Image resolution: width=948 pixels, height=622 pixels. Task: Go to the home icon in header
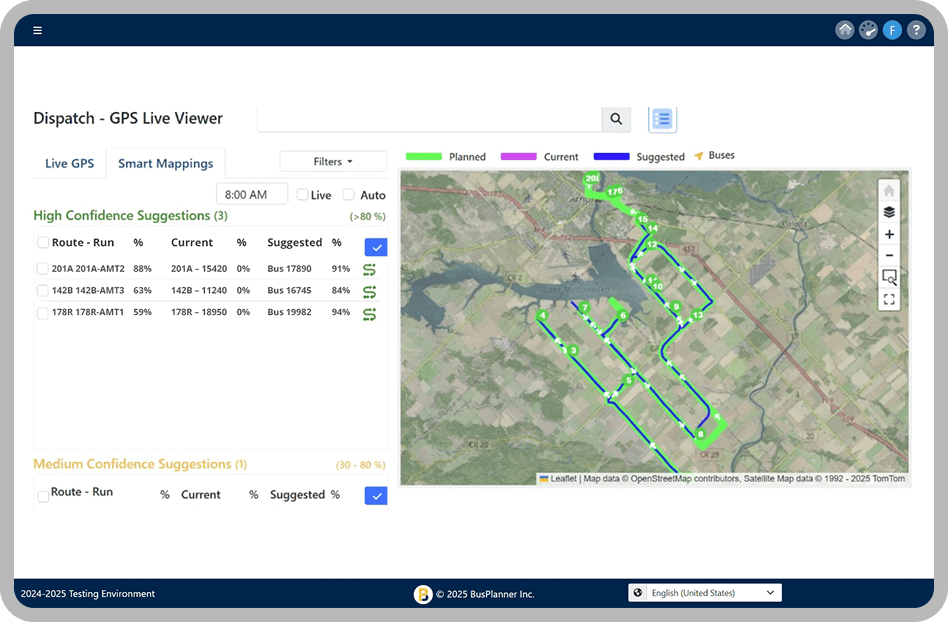(x=845, y=30)
